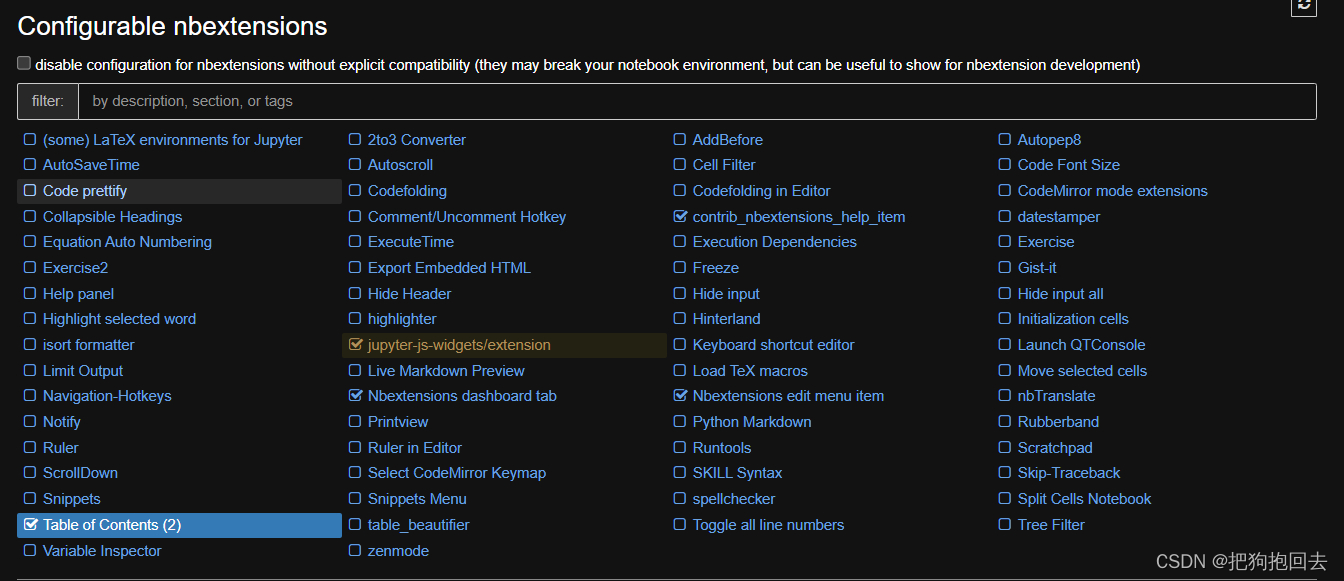Select Export Embedded HTML extension

449,268
